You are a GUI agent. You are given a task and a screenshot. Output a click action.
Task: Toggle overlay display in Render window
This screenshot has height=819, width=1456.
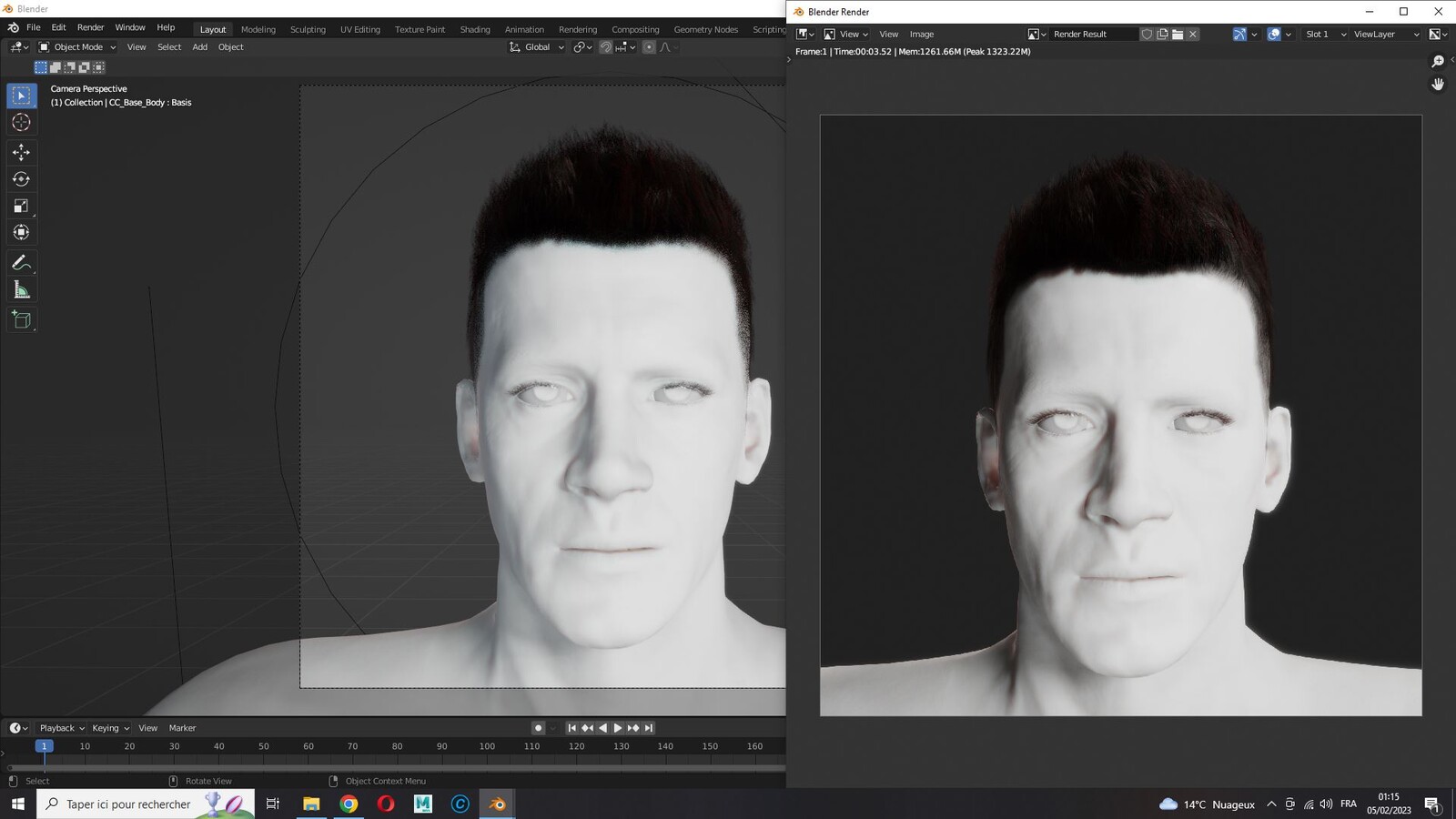[1274, 35]
